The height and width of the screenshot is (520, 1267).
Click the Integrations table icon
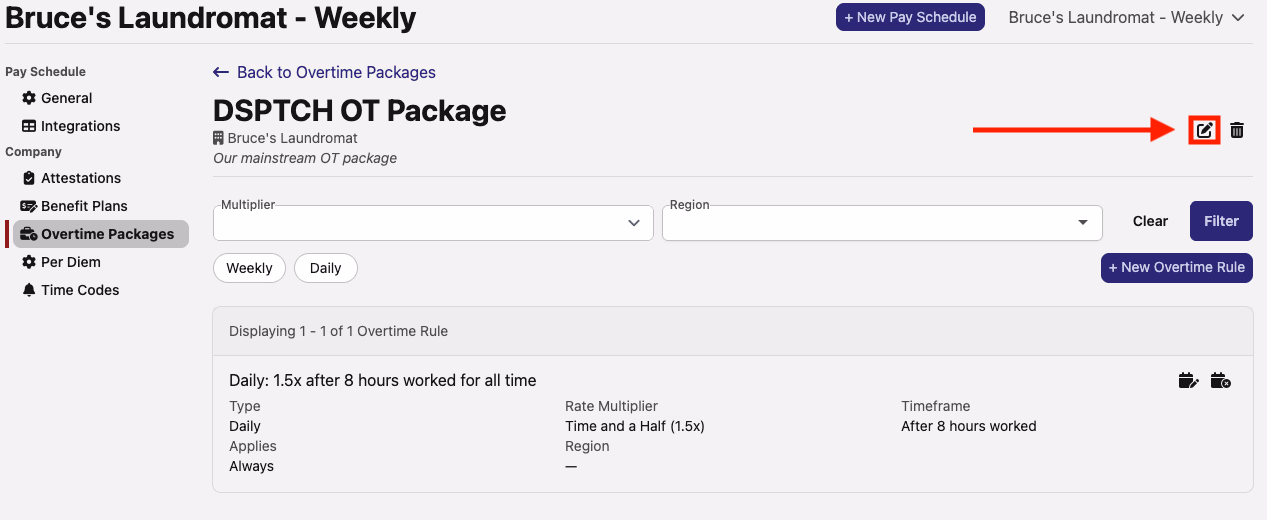pos(29,126)
